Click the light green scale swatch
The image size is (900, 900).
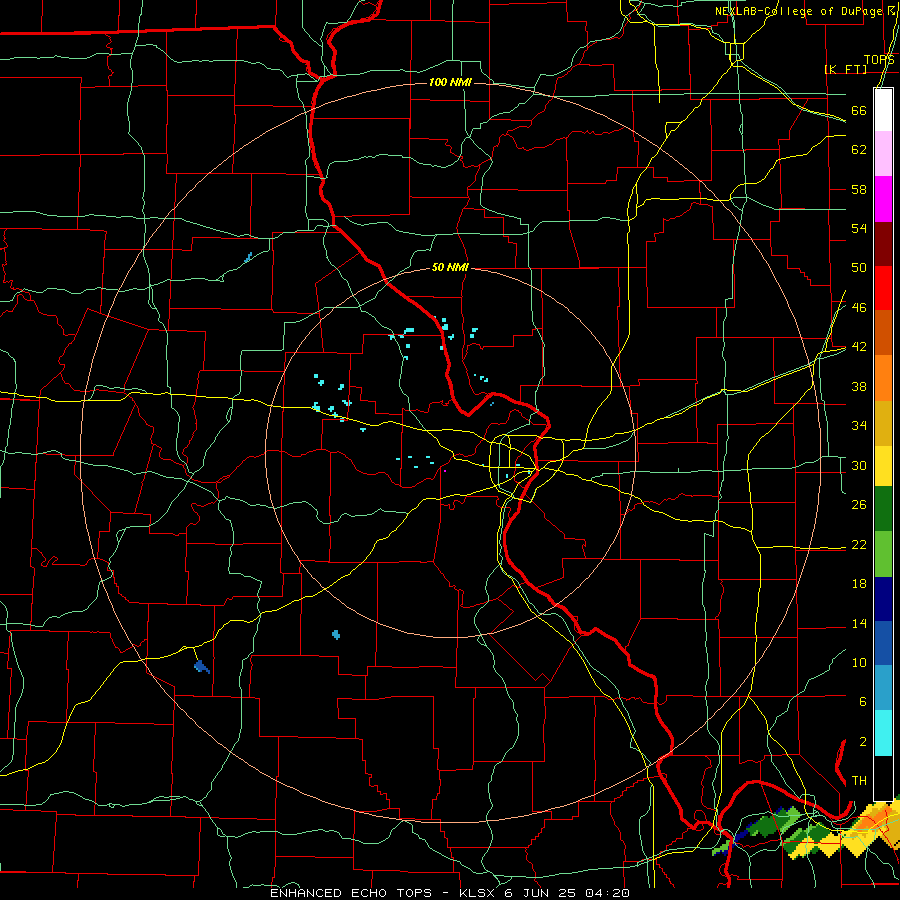click(883, 553)
